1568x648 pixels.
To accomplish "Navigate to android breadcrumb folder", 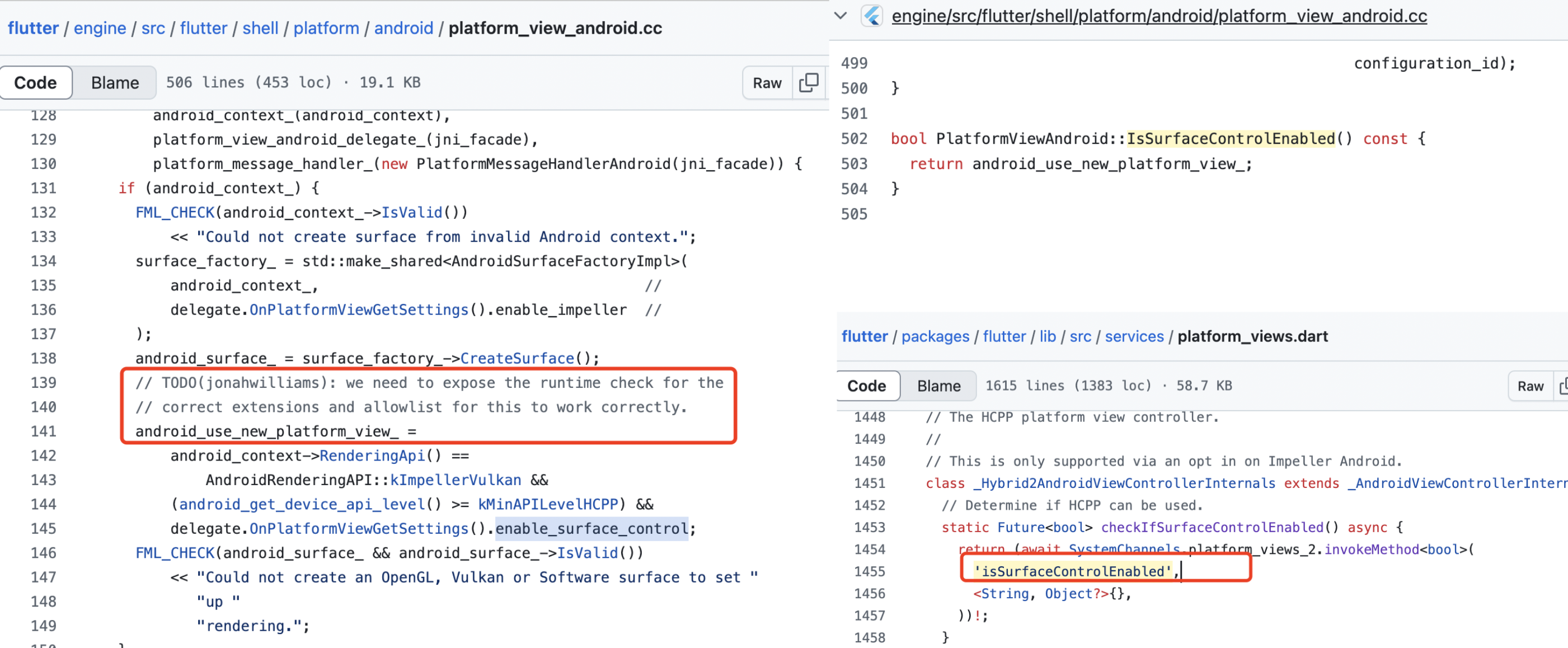I will coord(403,28).
